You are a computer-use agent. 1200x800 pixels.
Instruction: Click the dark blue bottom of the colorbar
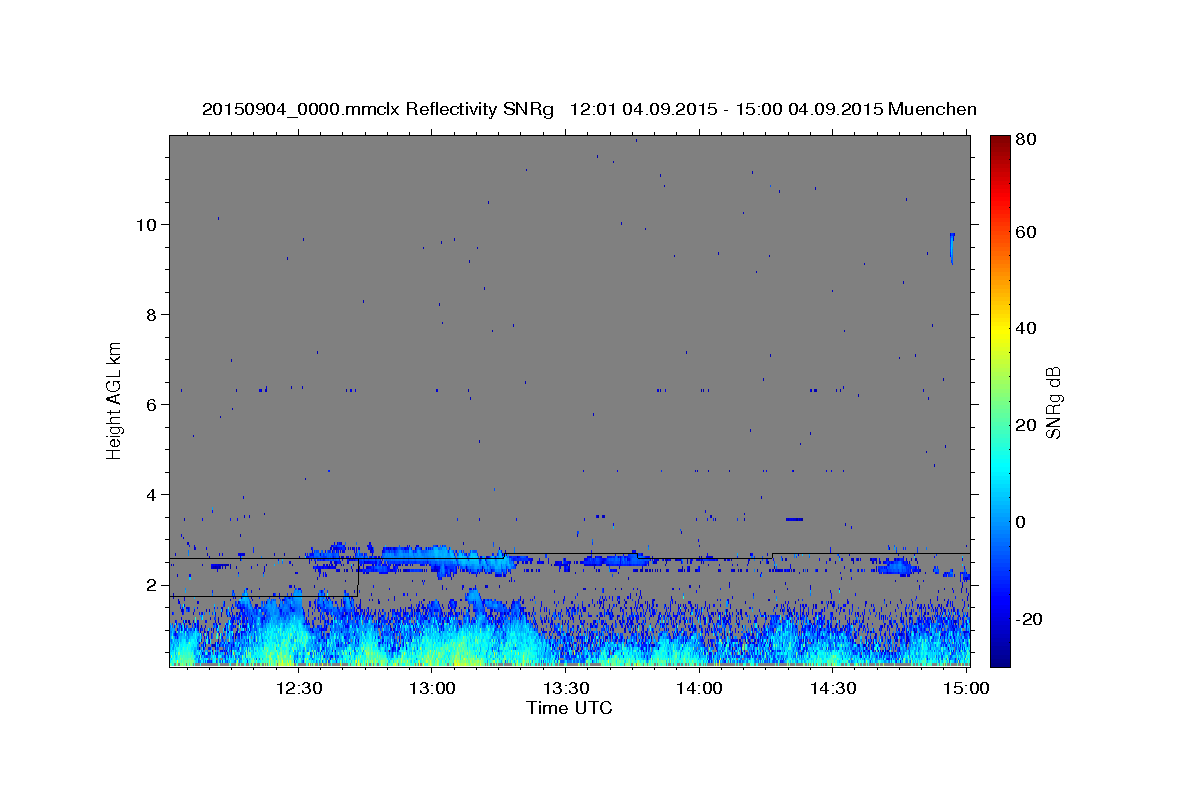coord(999,656)
